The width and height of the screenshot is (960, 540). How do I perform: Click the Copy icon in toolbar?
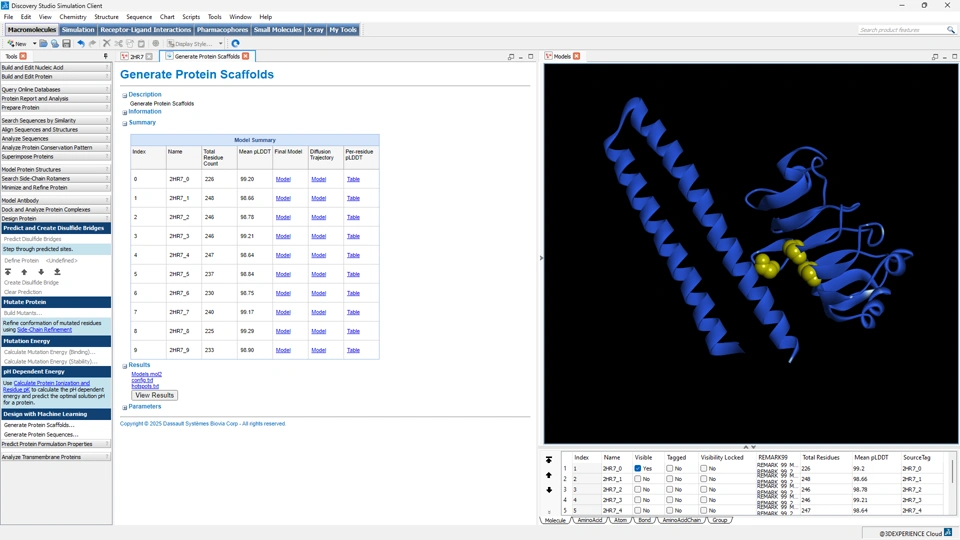(130, 43)
